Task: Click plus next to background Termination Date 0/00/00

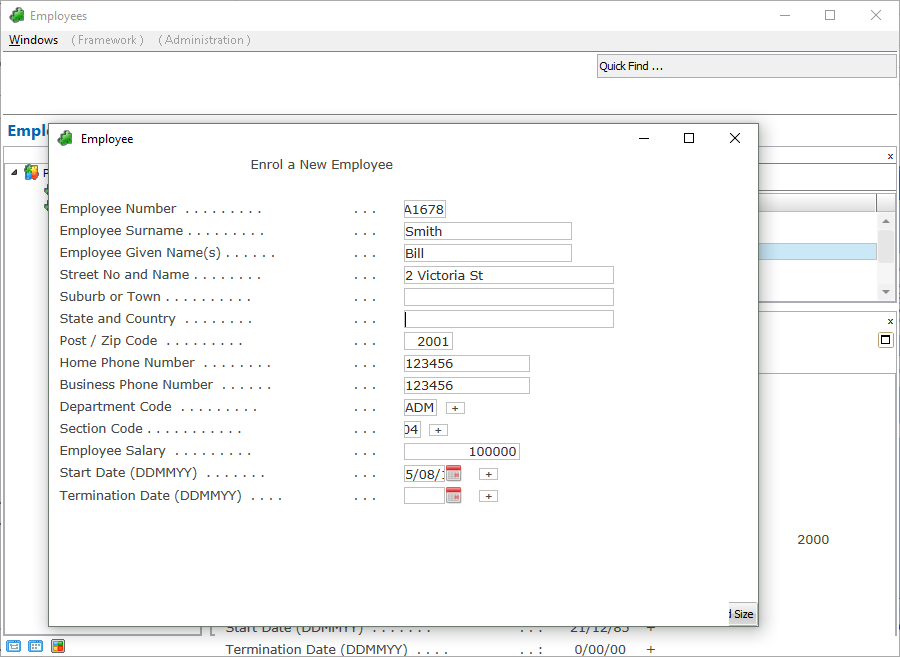Action: tap(650, 649)
